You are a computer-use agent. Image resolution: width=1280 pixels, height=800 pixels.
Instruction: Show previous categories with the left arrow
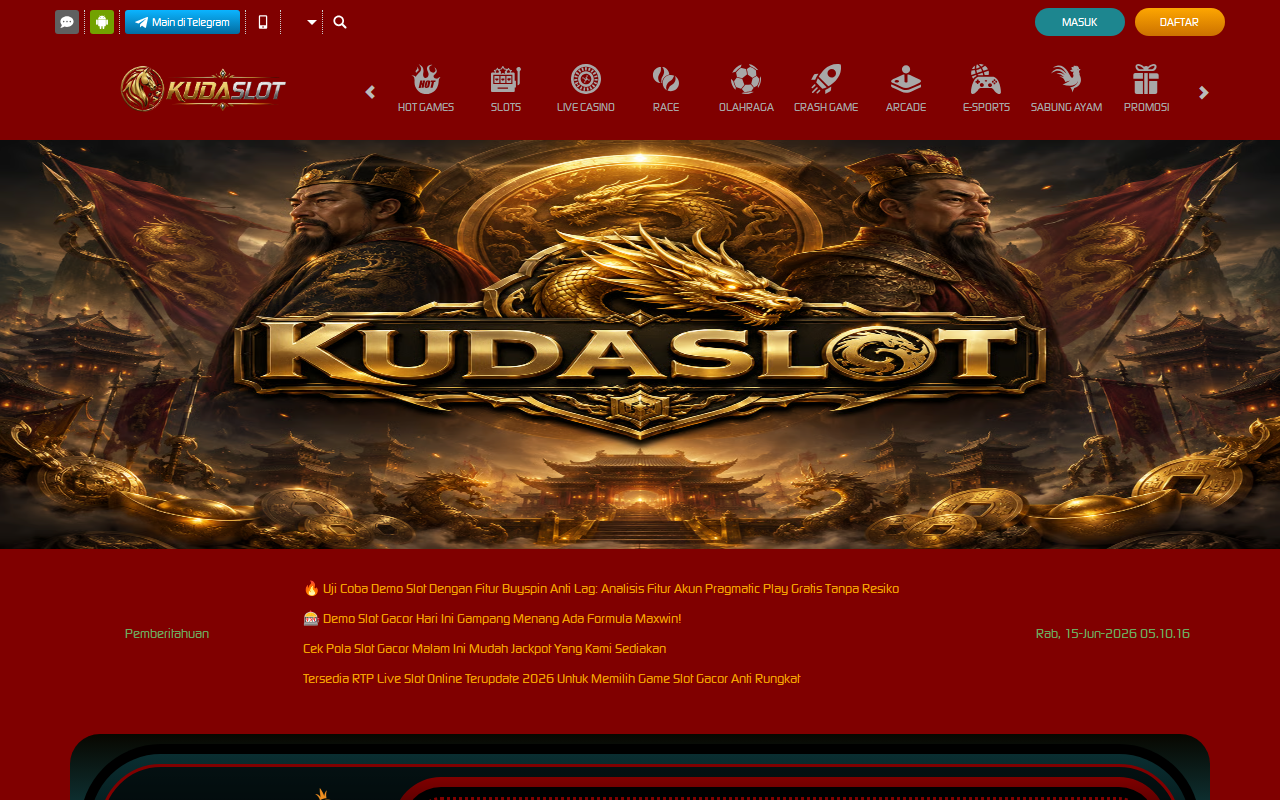click(x=370, y=92)
